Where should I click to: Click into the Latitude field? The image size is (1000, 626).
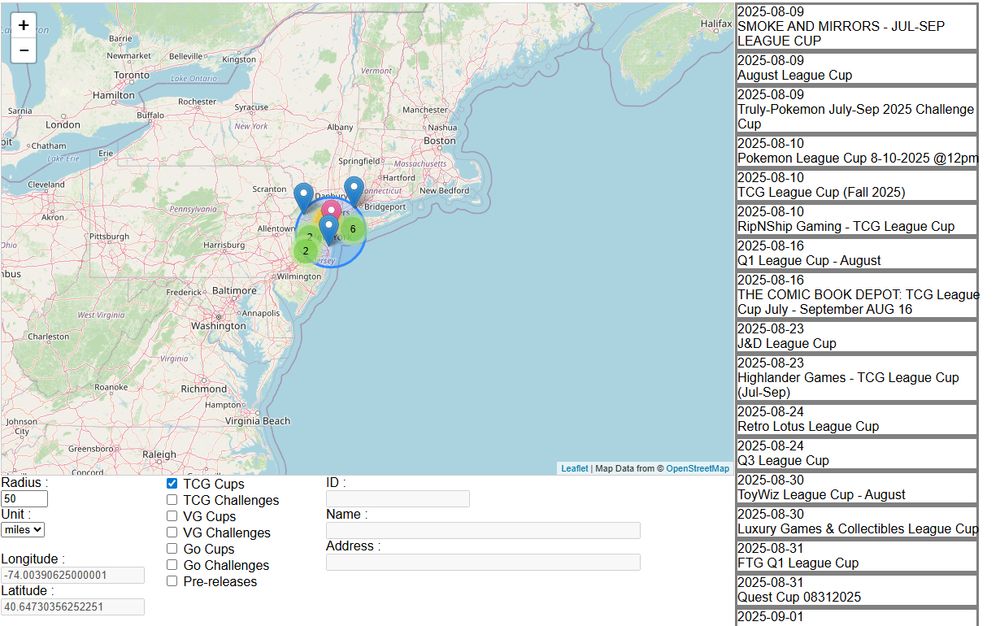click(73, 607)
